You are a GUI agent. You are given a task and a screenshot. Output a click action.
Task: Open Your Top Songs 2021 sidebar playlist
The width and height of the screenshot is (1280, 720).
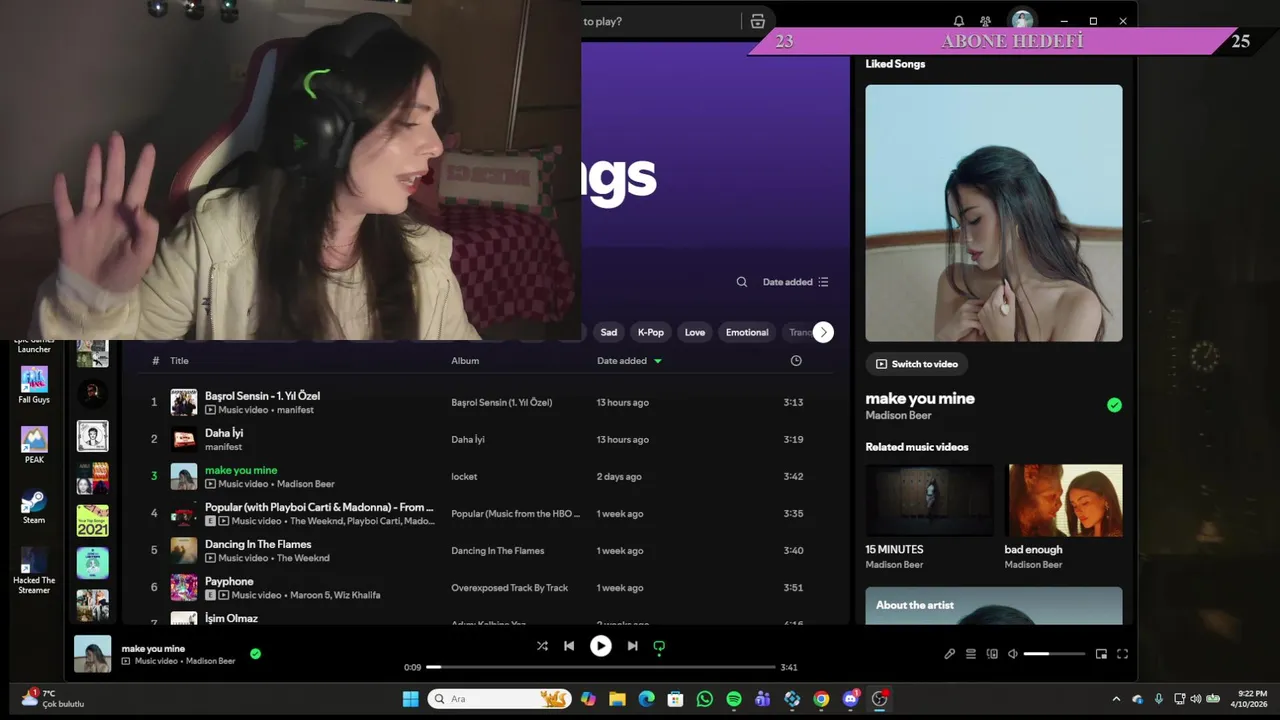(93, 520)
